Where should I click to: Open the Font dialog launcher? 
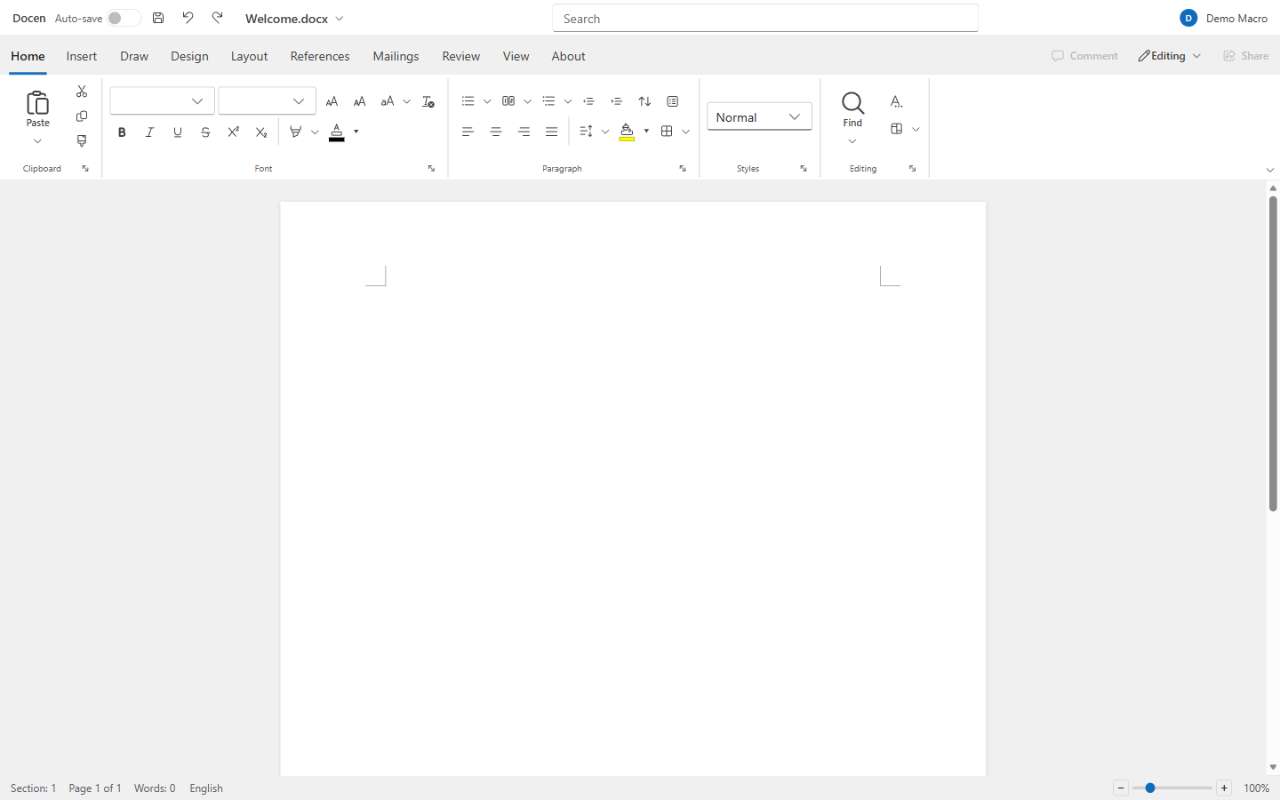pos(431,168)
